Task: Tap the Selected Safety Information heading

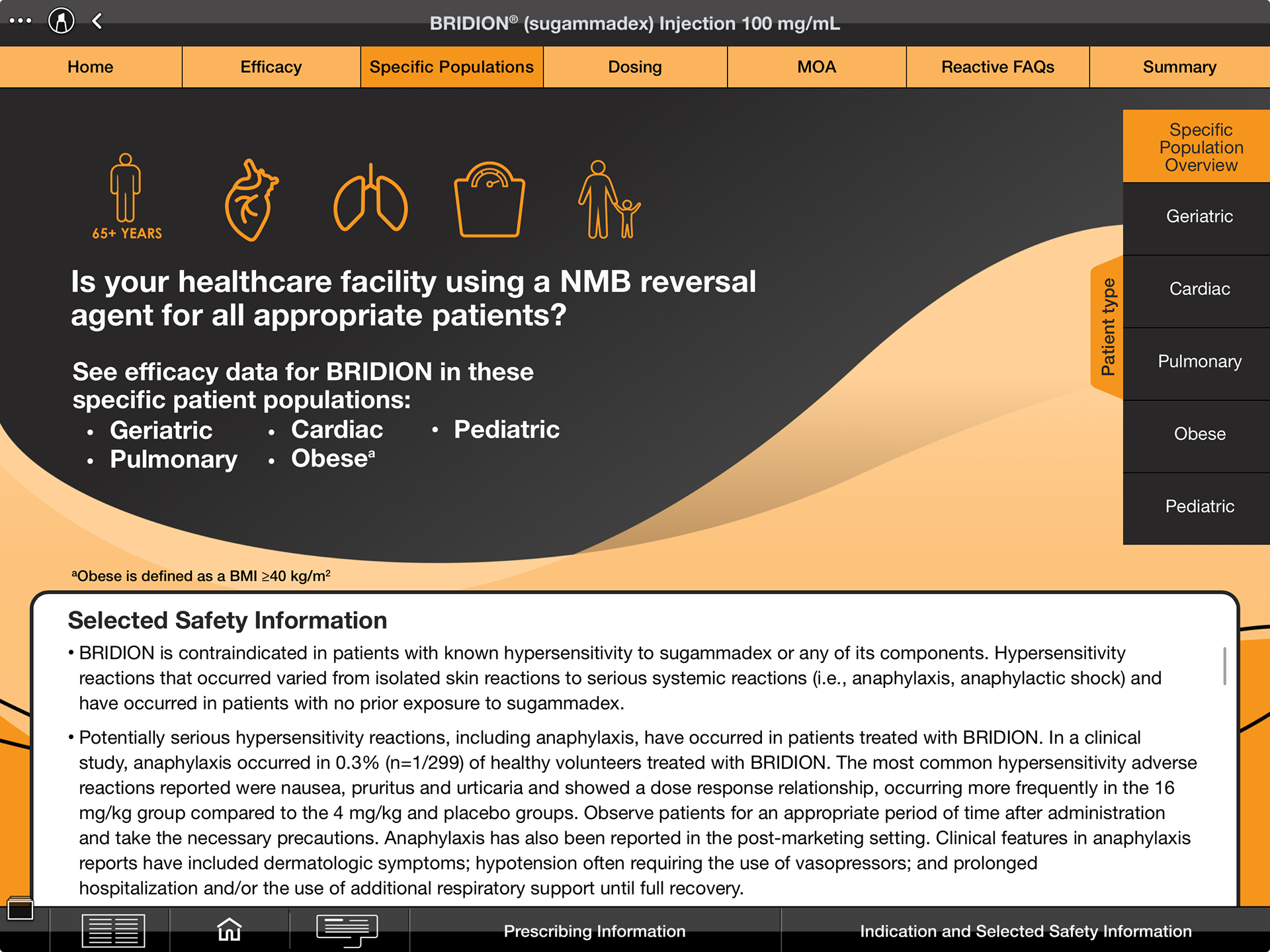Action: pyautogui.click(x=228, y=621)
